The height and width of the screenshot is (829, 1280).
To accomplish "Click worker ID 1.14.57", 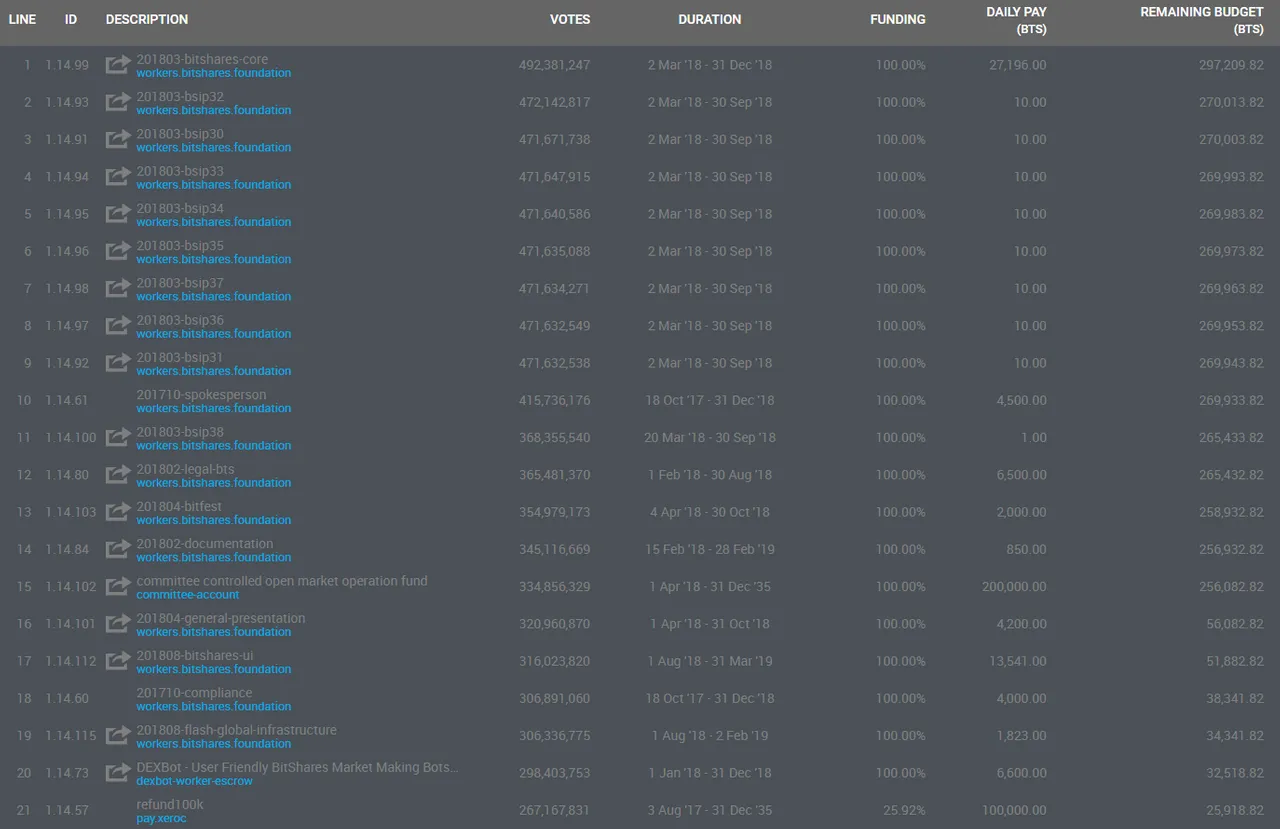I will pyautogui.click(x=67, y=810).
